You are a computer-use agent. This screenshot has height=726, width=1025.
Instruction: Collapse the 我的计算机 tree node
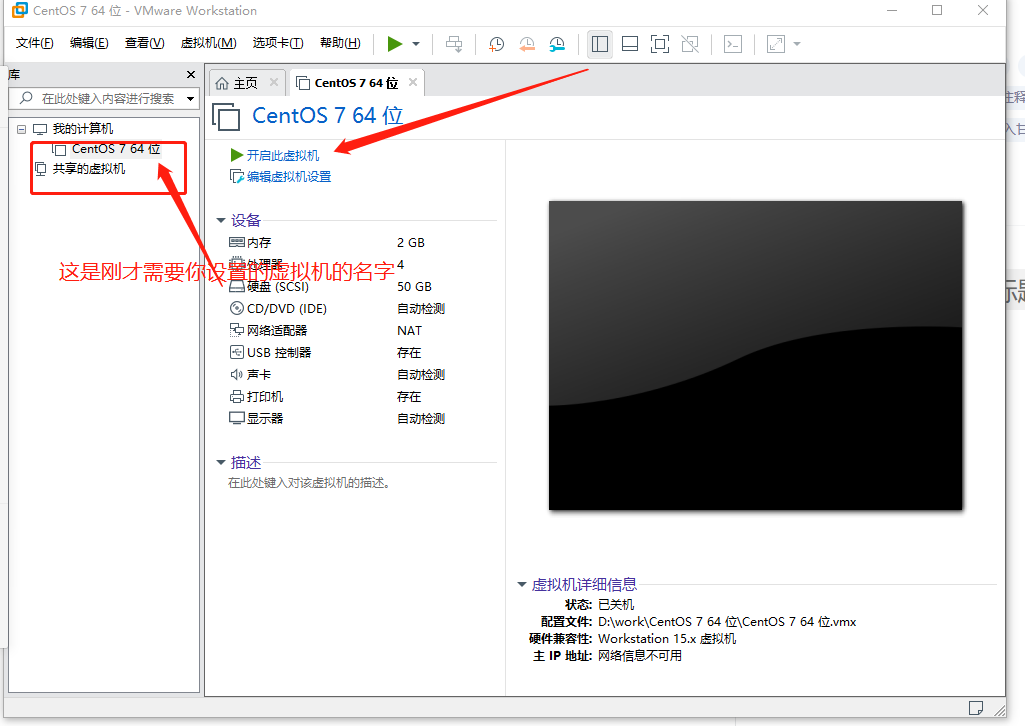[x=21, y=129]
